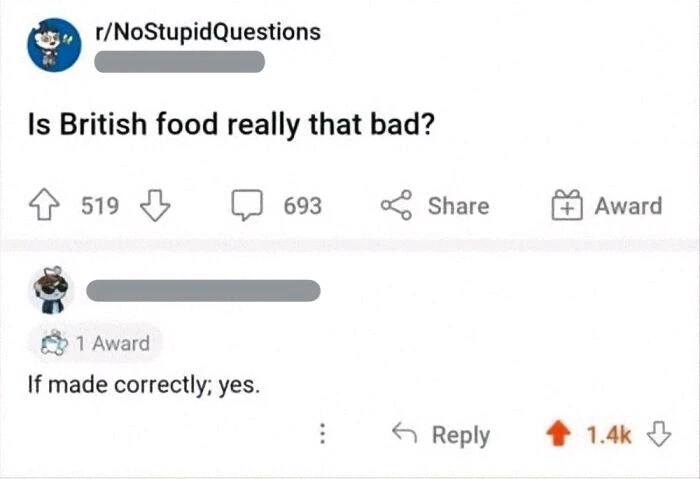Toggle the orange upvote on the comment
This screenshot has height=479, width=700.
click(x=558, y=434)
